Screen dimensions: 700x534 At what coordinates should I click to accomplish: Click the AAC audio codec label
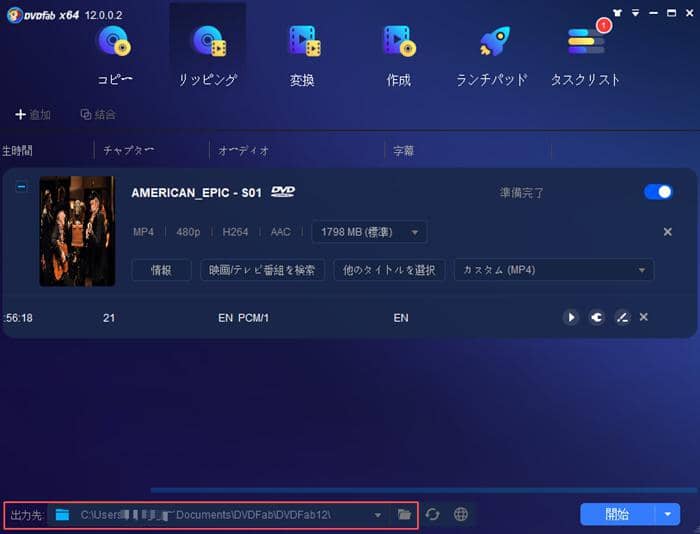click(x=280, y=232)
